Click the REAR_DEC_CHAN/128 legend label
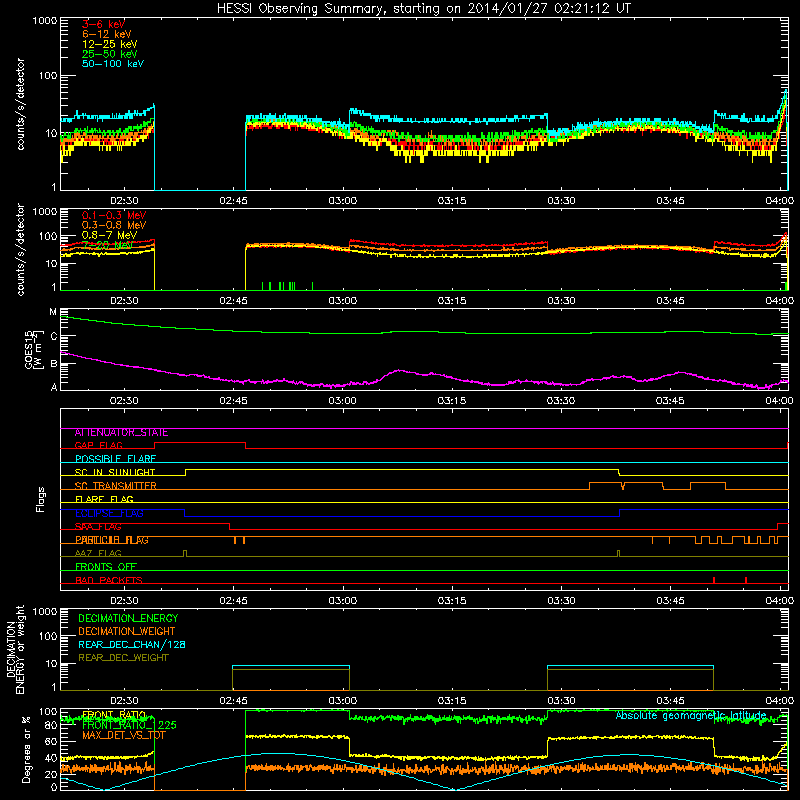800x800 pixels. (x=132, y=645)
